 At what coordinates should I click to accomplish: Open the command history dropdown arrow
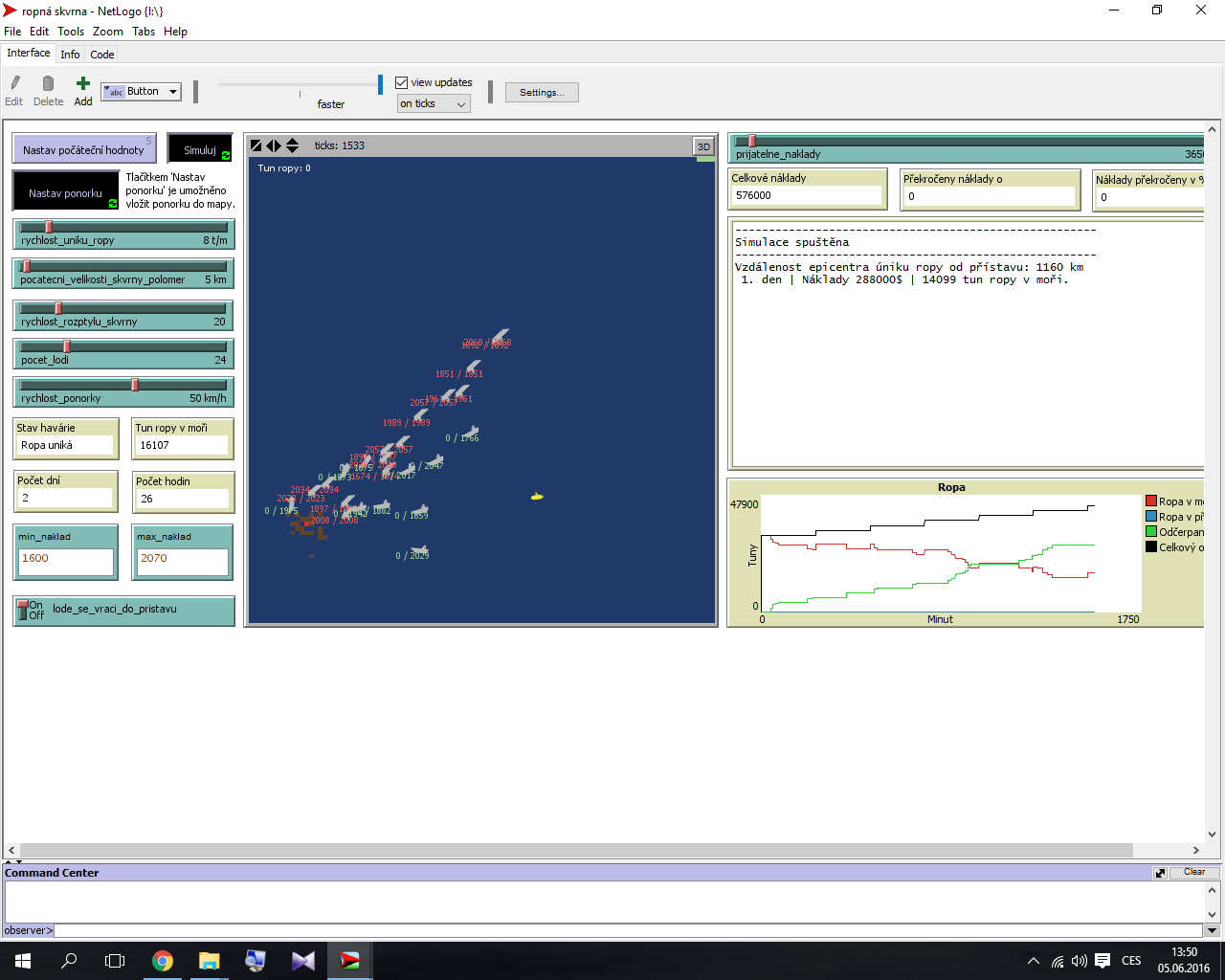click(1212, 930)
